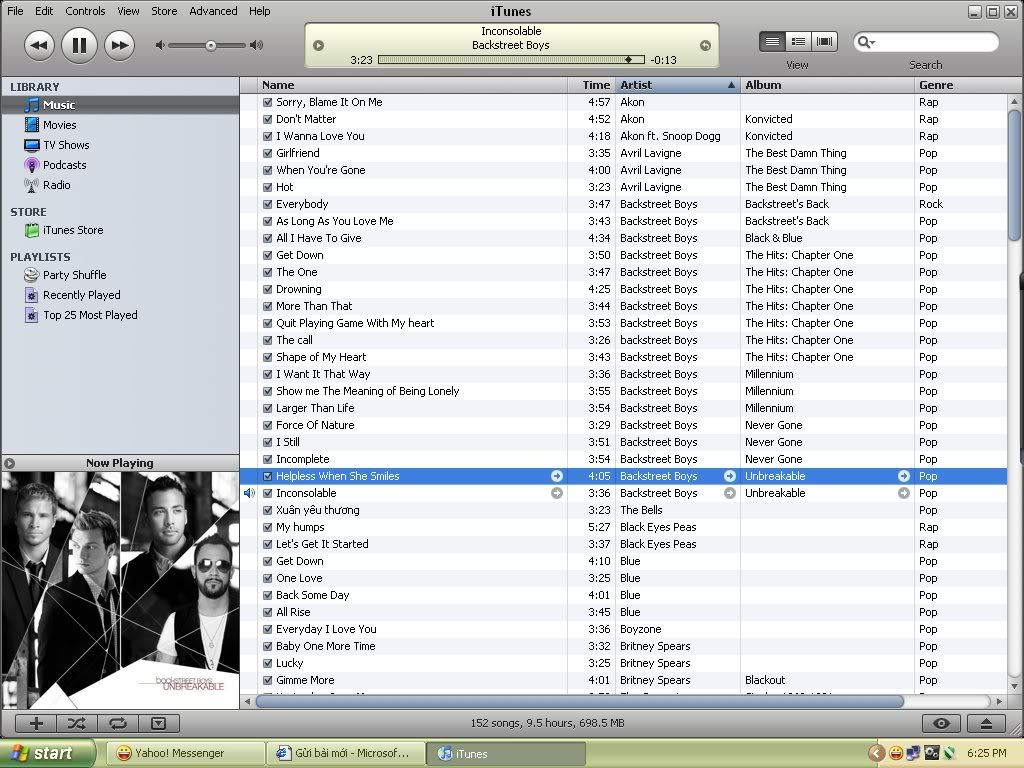Uncheck the Sorry, Blame It On Me song

coord(267,102)
